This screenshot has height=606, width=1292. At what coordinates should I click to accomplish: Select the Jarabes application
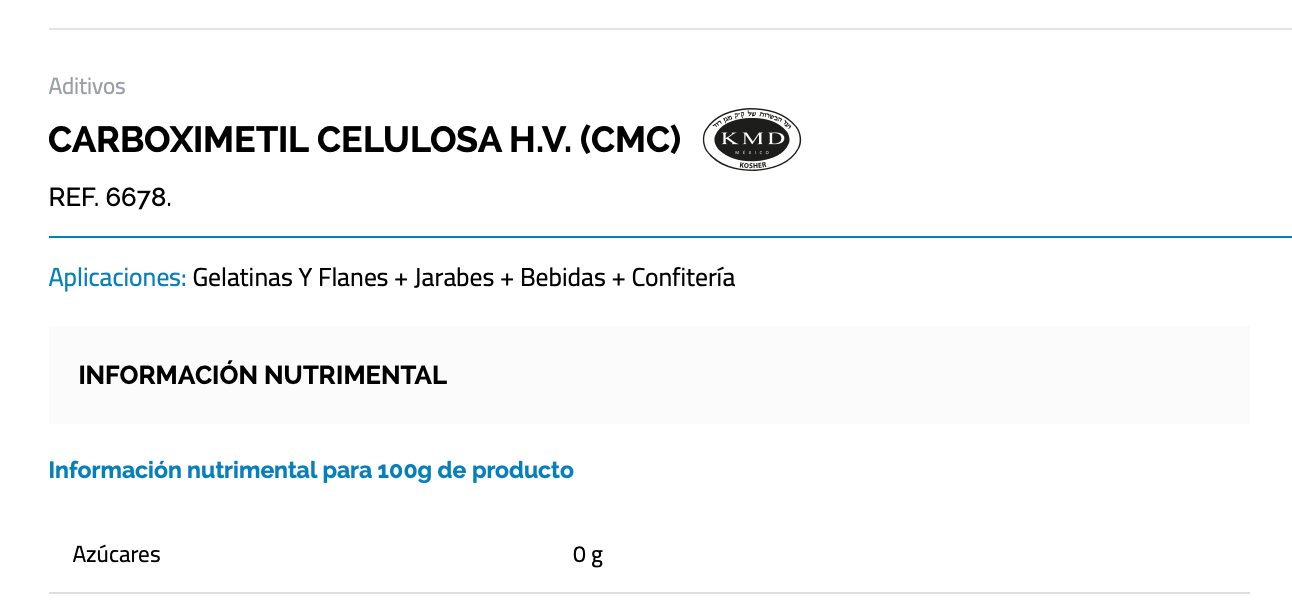point(454,277)
